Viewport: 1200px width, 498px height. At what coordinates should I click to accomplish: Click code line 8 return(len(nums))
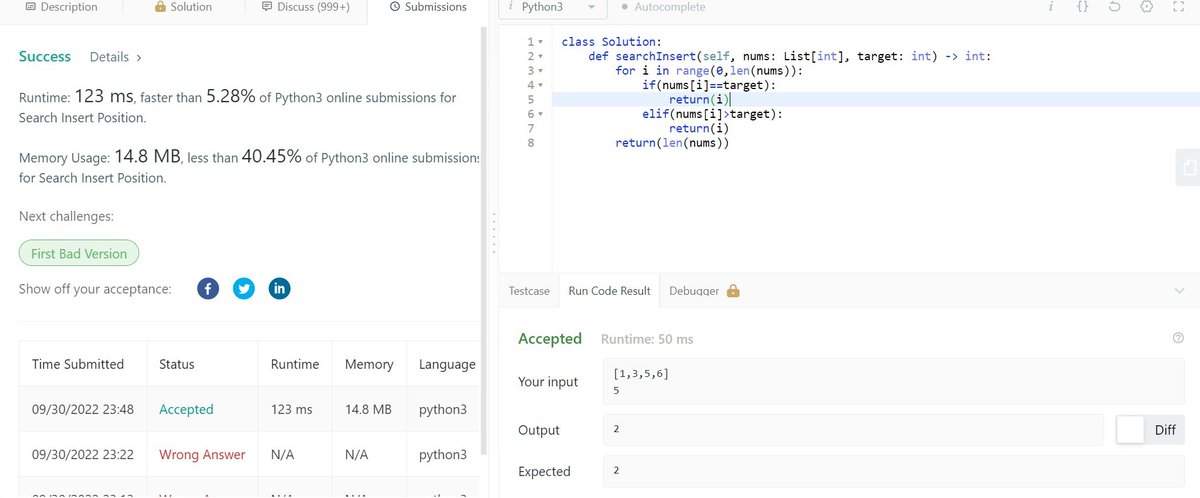(673, 143)
